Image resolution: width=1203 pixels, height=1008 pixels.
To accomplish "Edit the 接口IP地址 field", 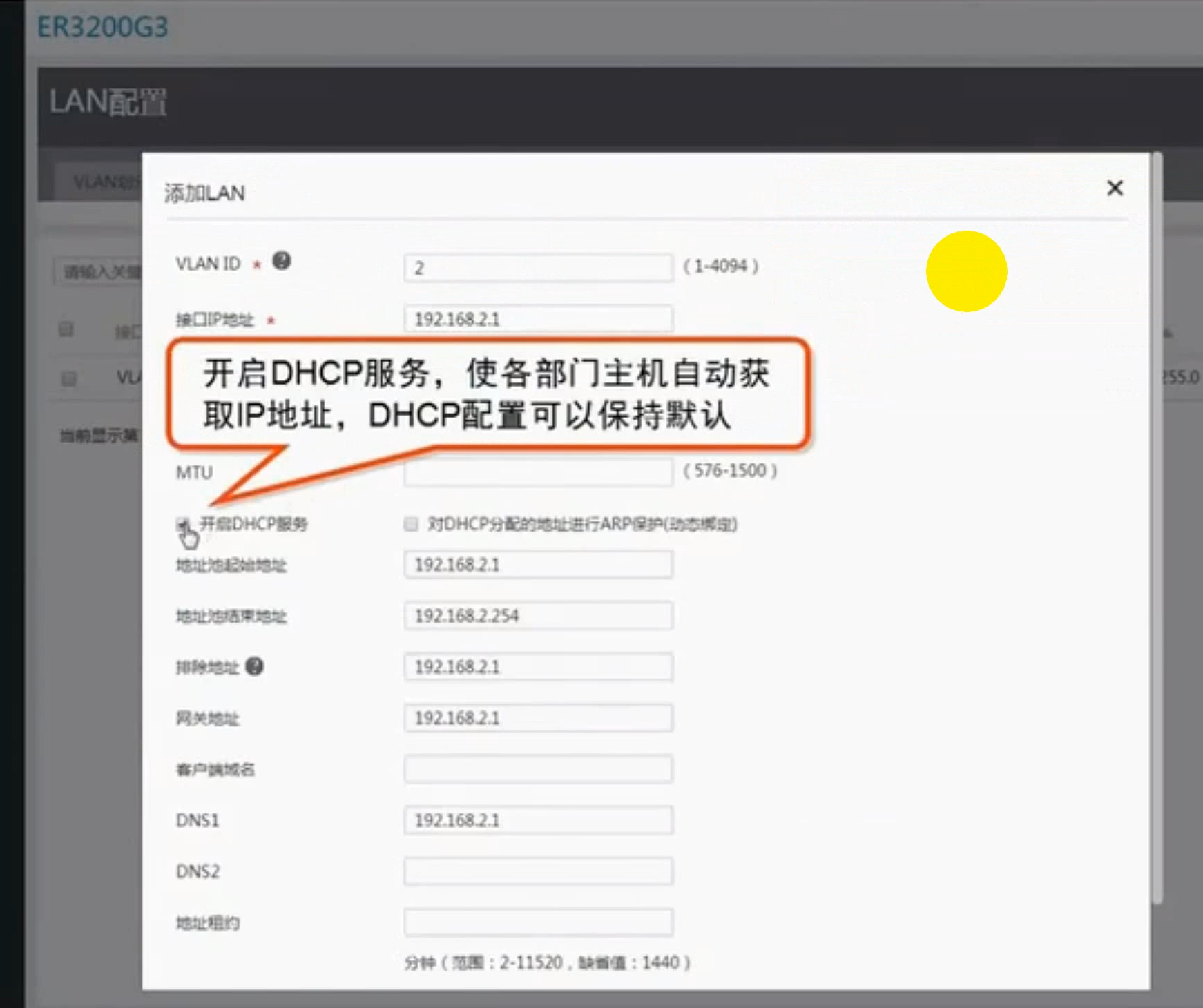I will pos(538,319).
